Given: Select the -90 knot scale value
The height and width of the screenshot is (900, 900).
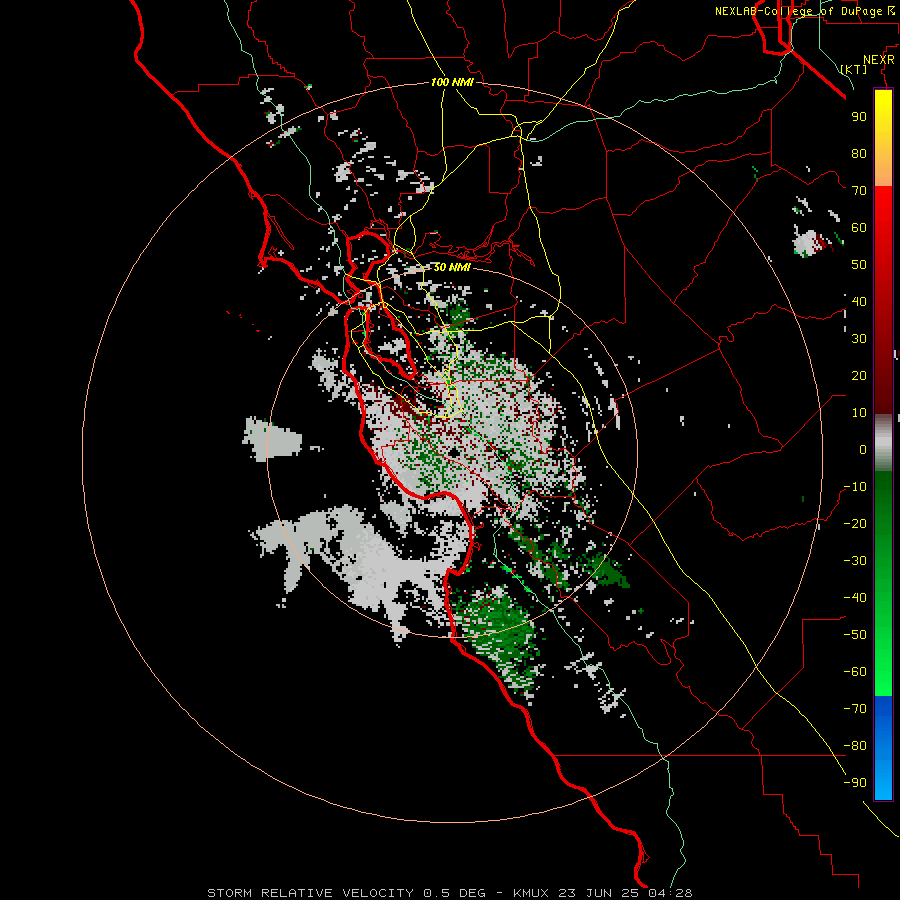Looking at the screenshot, I should pyautogui.click(x=855, y=783).
